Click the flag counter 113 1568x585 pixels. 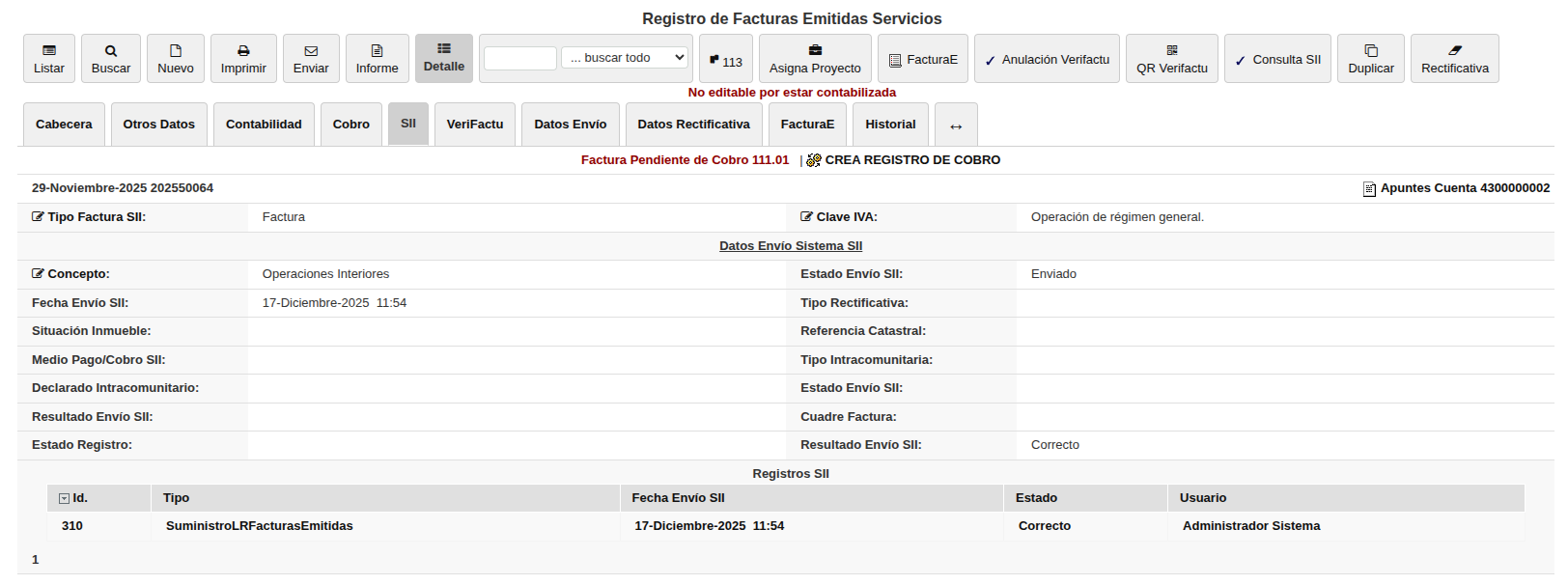[x=726, y=61]
